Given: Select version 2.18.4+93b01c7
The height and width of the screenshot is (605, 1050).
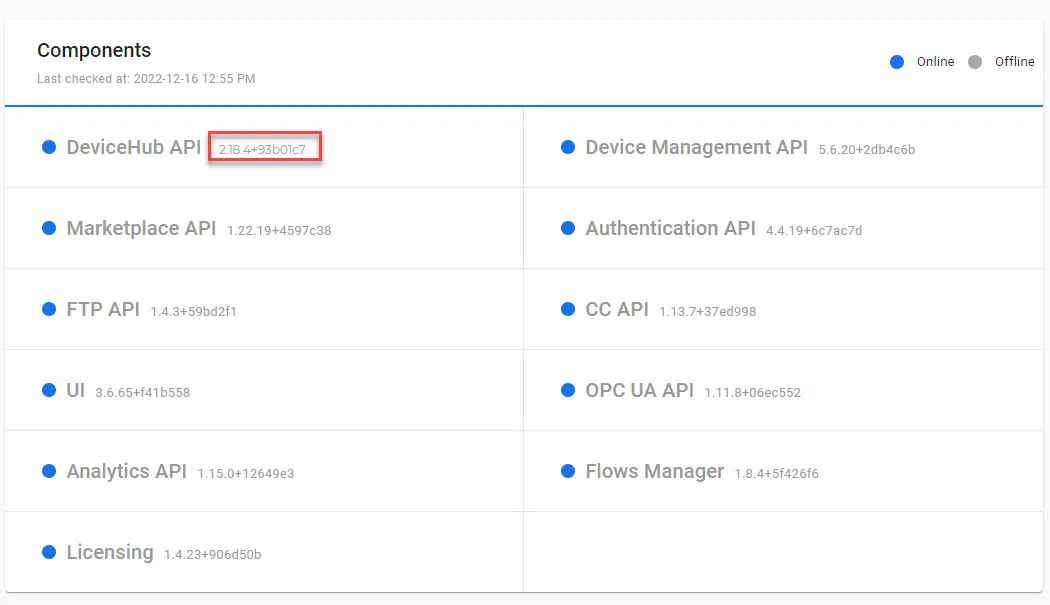Looking at the screenshot, I should pyautogui.click(x=262, y=149).
